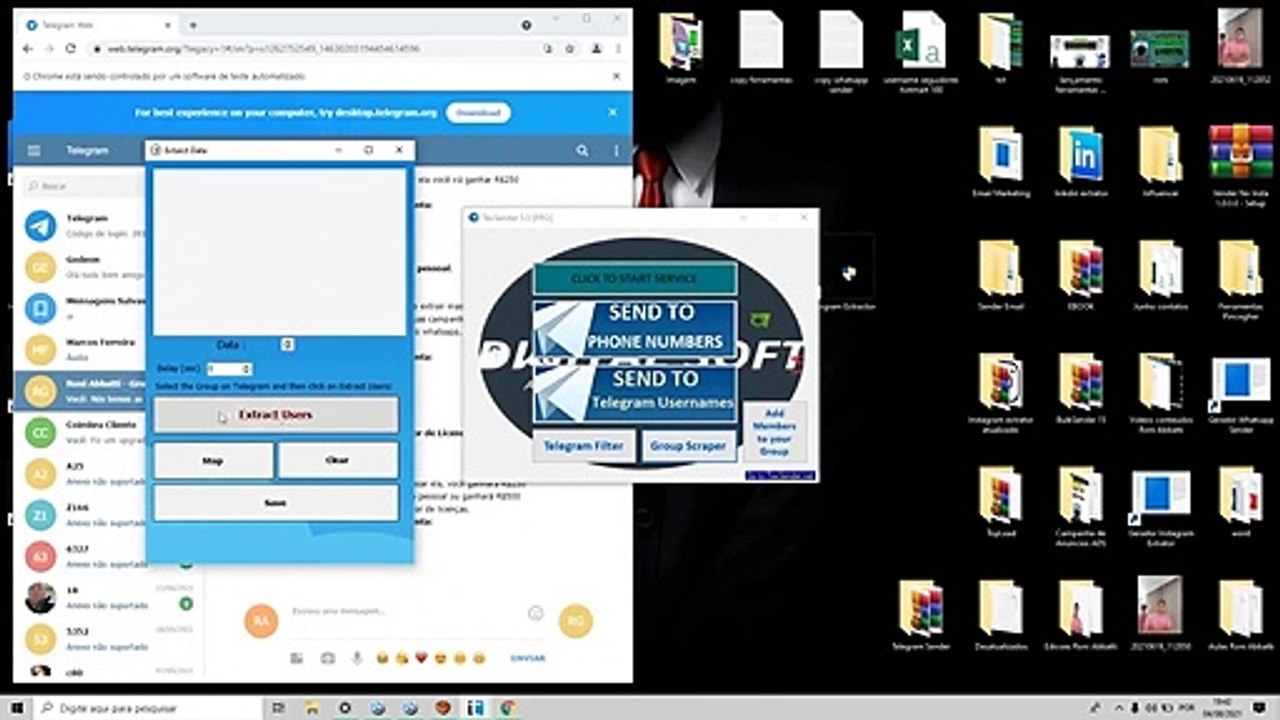This screenshot has width=1280, height=720.
Task: Open the Windows Start menu
Action: 17,708
